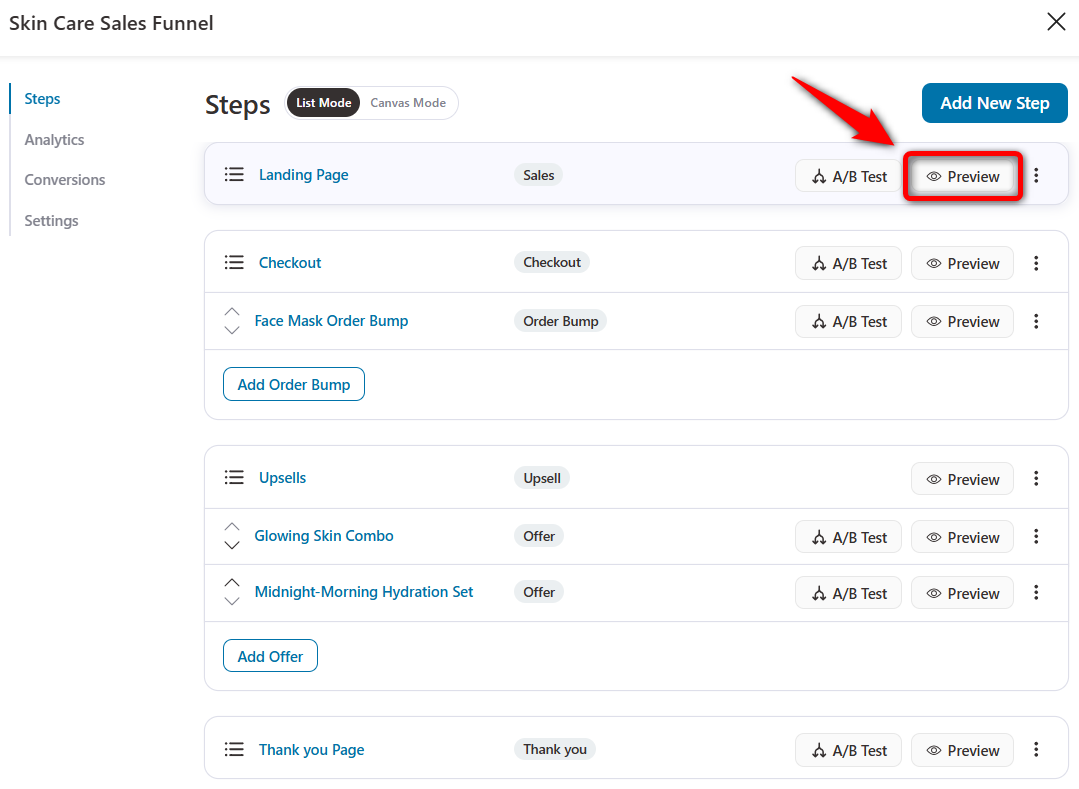Click the Offer tag on Glowing Skin Combo
This screenshot has height=789, width=1079.
point(539,536)
